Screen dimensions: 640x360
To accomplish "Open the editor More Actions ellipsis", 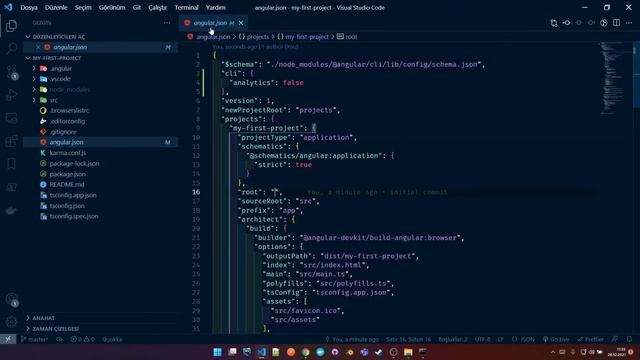I will [629, 23].
